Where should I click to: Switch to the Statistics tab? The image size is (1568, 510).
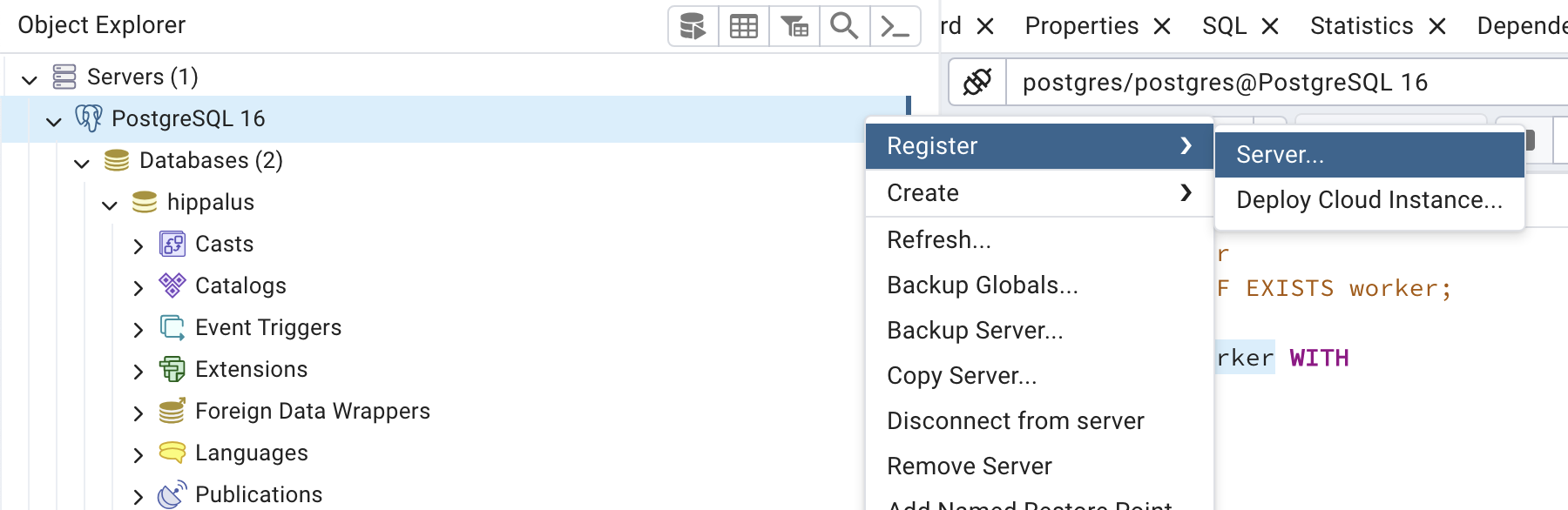click(1362, 26)
